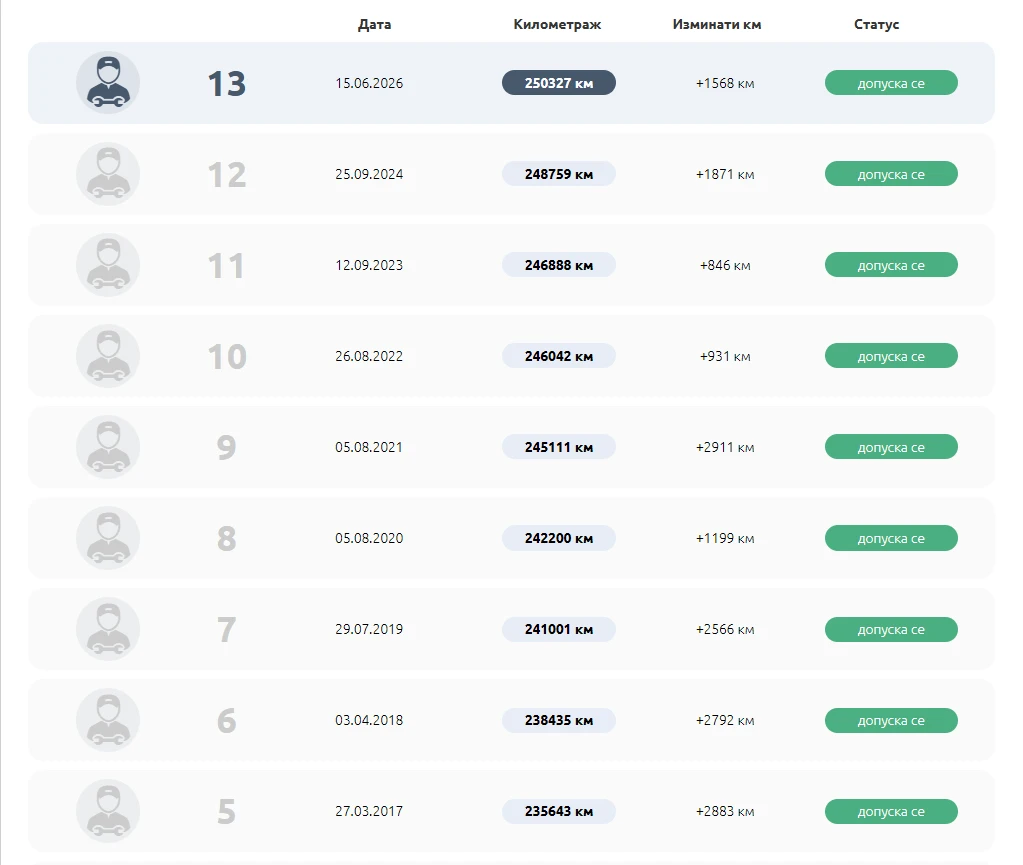Select the 242200 км mileage badge
Image resolution: width=1023 pixels, height=865 pixels.
(558, 538)
